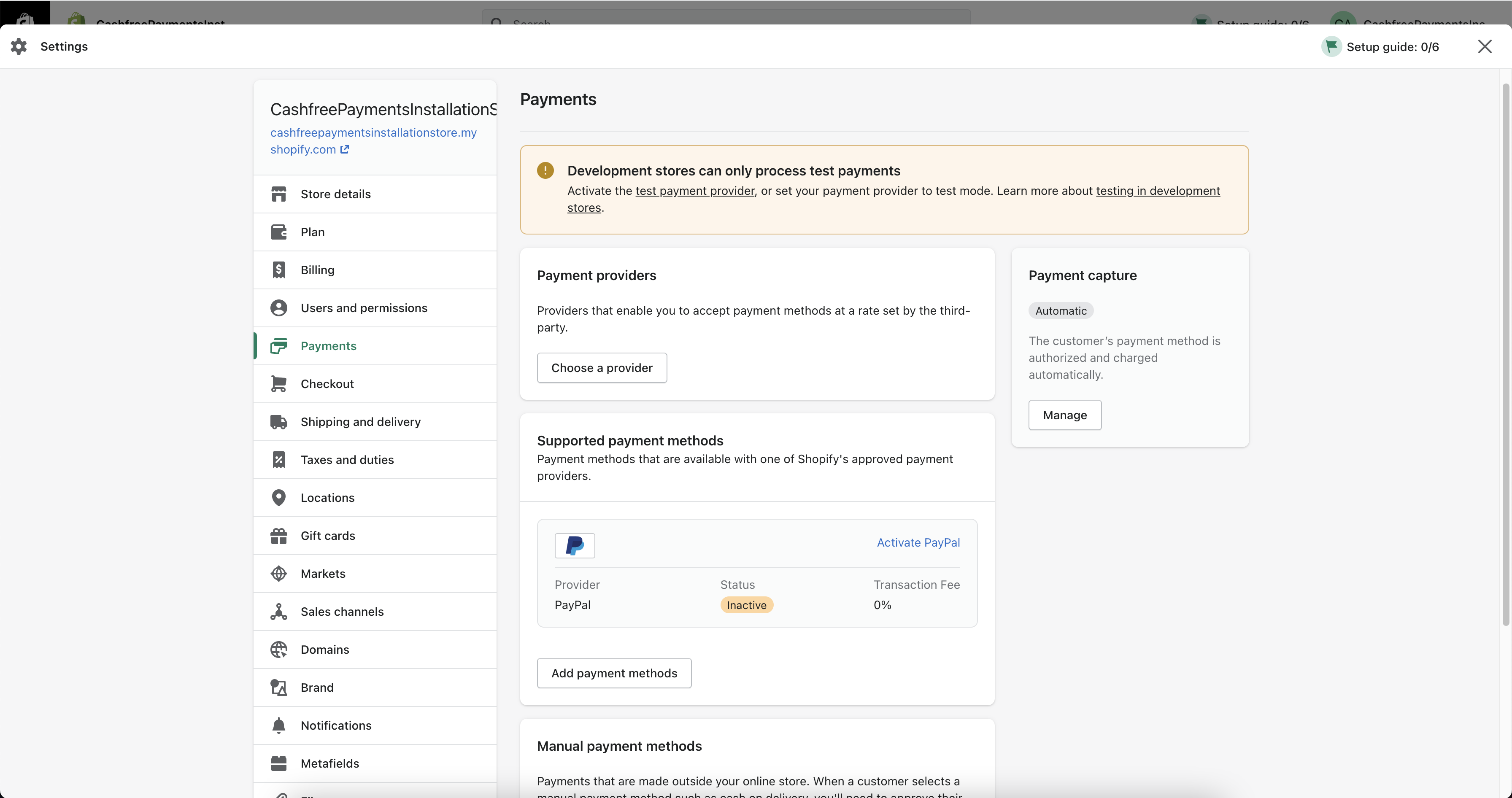
Task: Click the Activate PayPal link
Action: pyautogui.click(x=918, y=543)
